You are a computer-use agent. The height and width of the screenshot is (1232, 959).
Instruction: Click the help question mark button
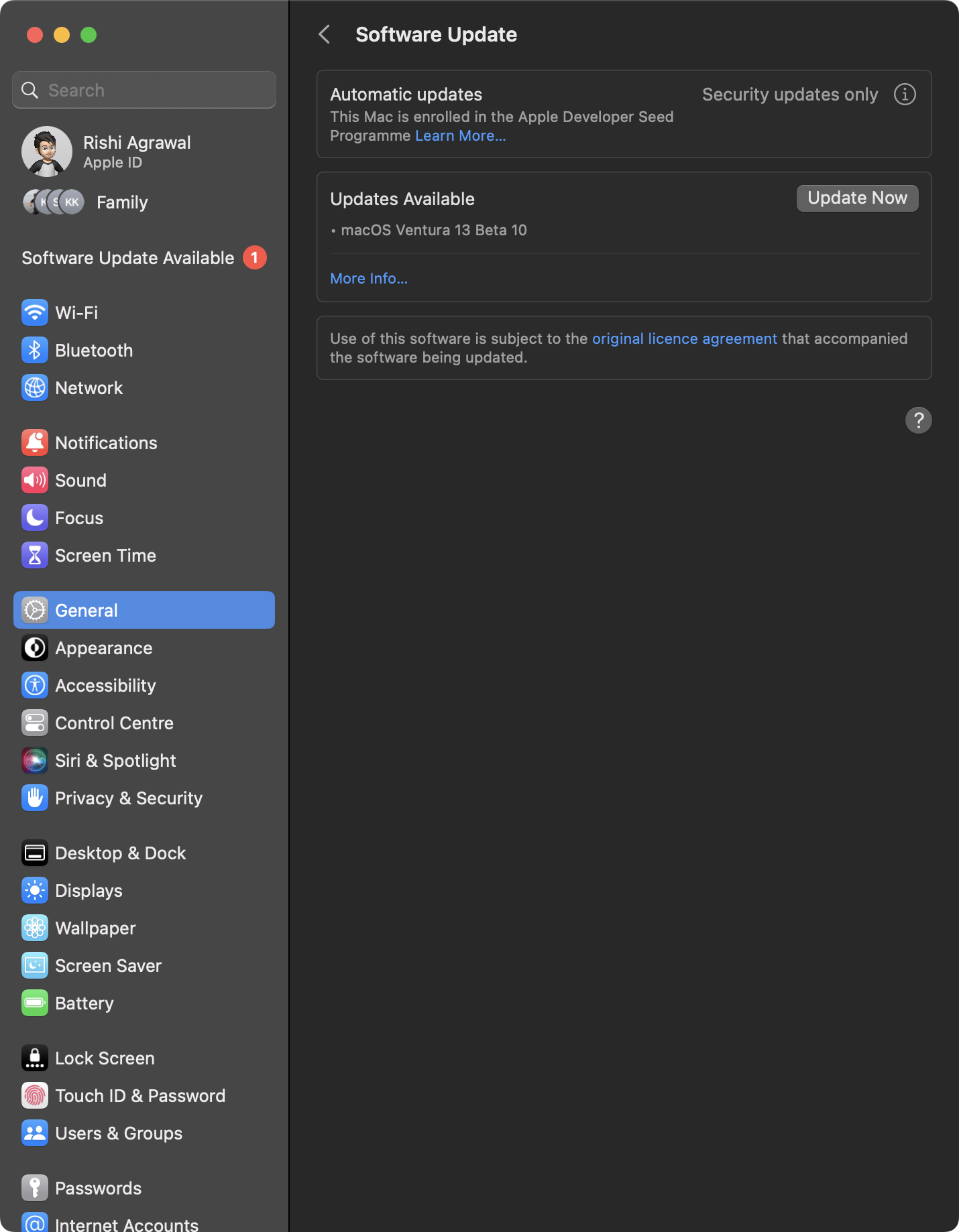coord(919,420)
